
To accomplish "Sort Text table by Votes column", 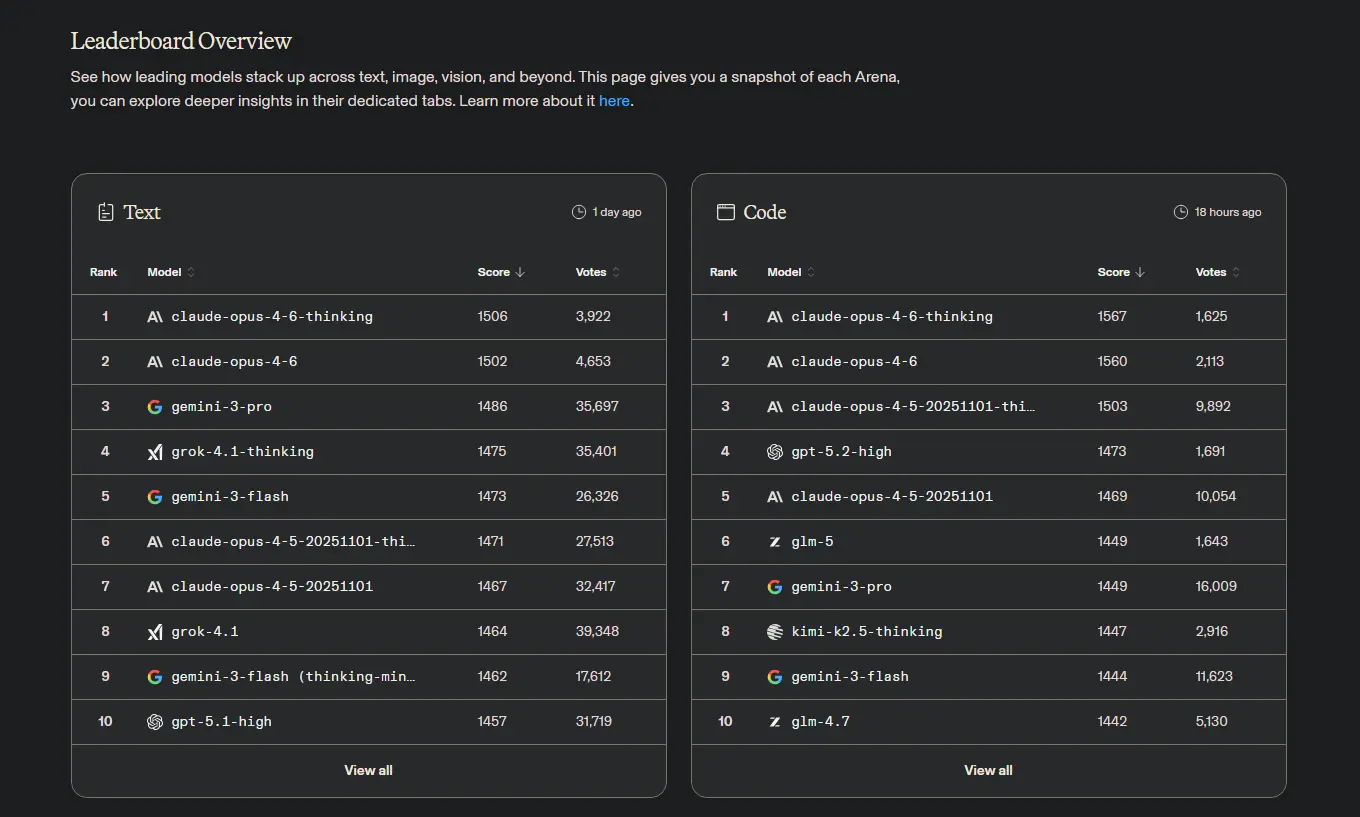I will pos(598,272).
